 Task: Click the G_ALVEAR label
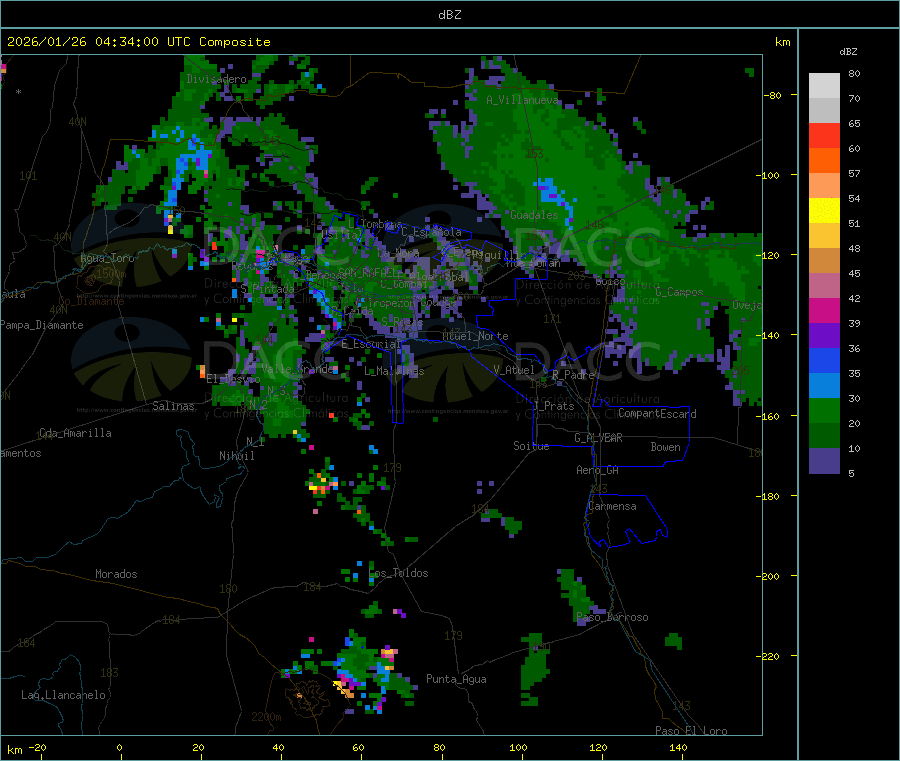coord(598,438)
